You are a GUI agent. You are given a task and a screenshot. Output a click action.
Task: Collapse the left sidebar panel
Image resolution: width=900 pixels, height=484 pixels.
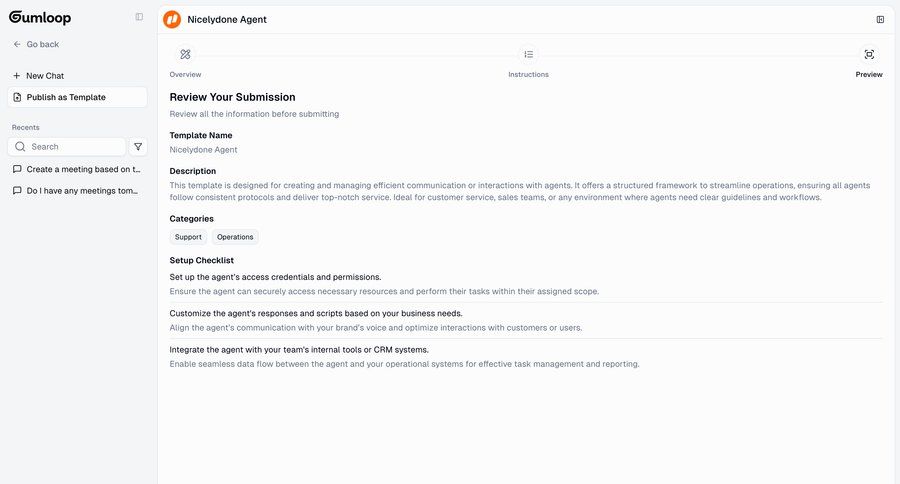tap(139, 17)
